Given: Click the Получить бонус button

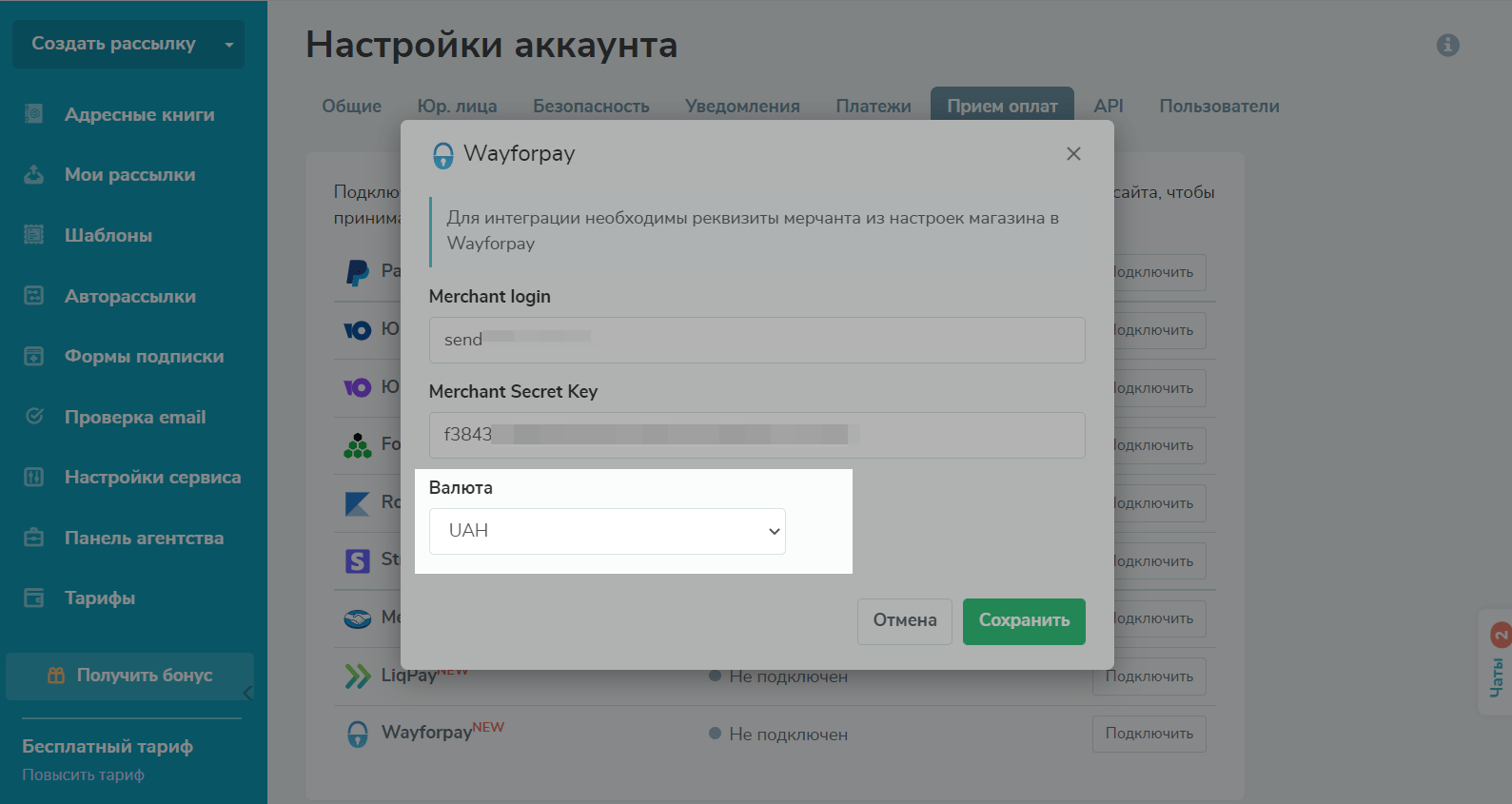Looking at the screenshot, I should [129, 676].
